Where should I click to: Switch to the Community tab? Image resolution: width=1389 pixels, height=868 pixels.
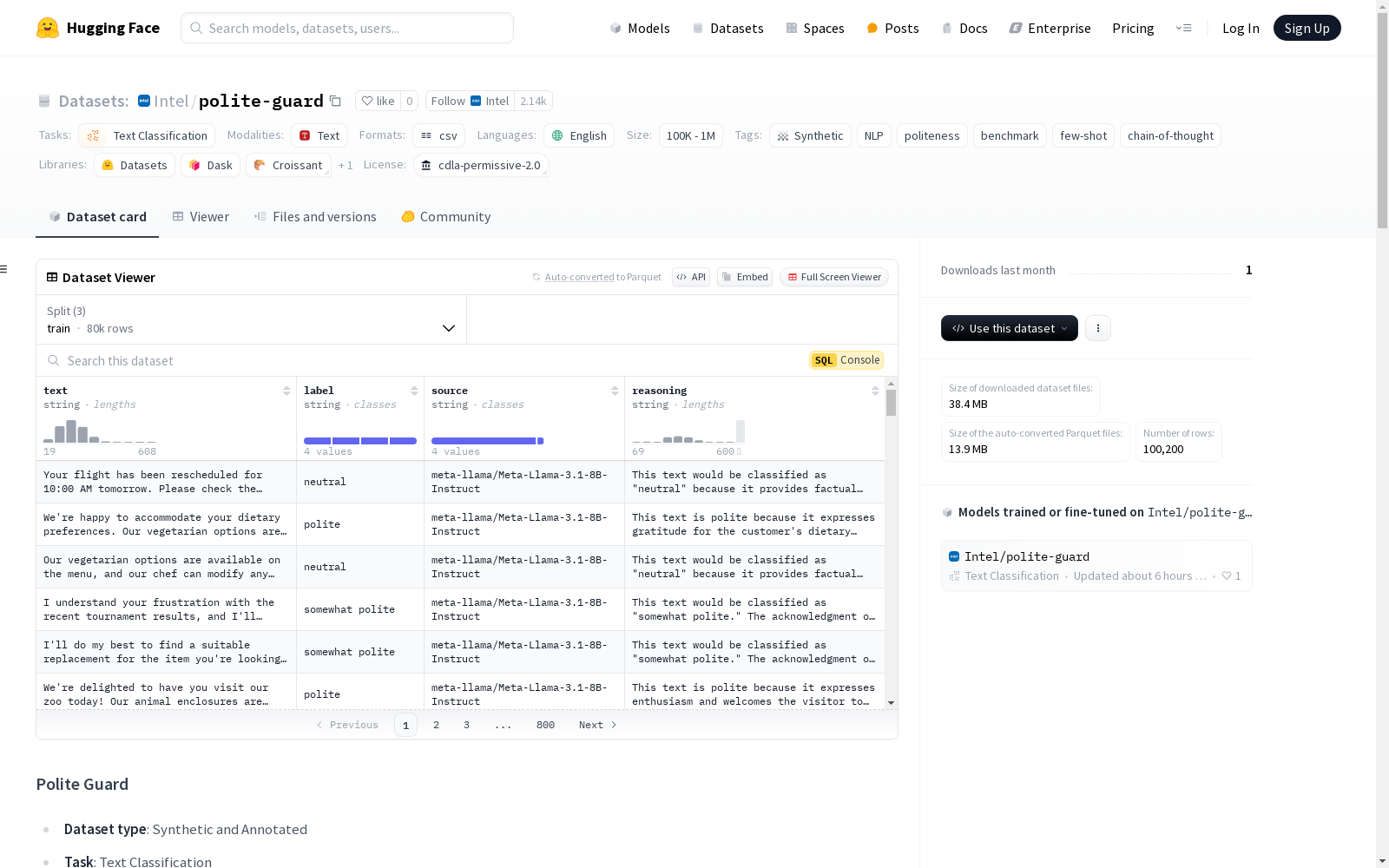click(x=446, y=217)
